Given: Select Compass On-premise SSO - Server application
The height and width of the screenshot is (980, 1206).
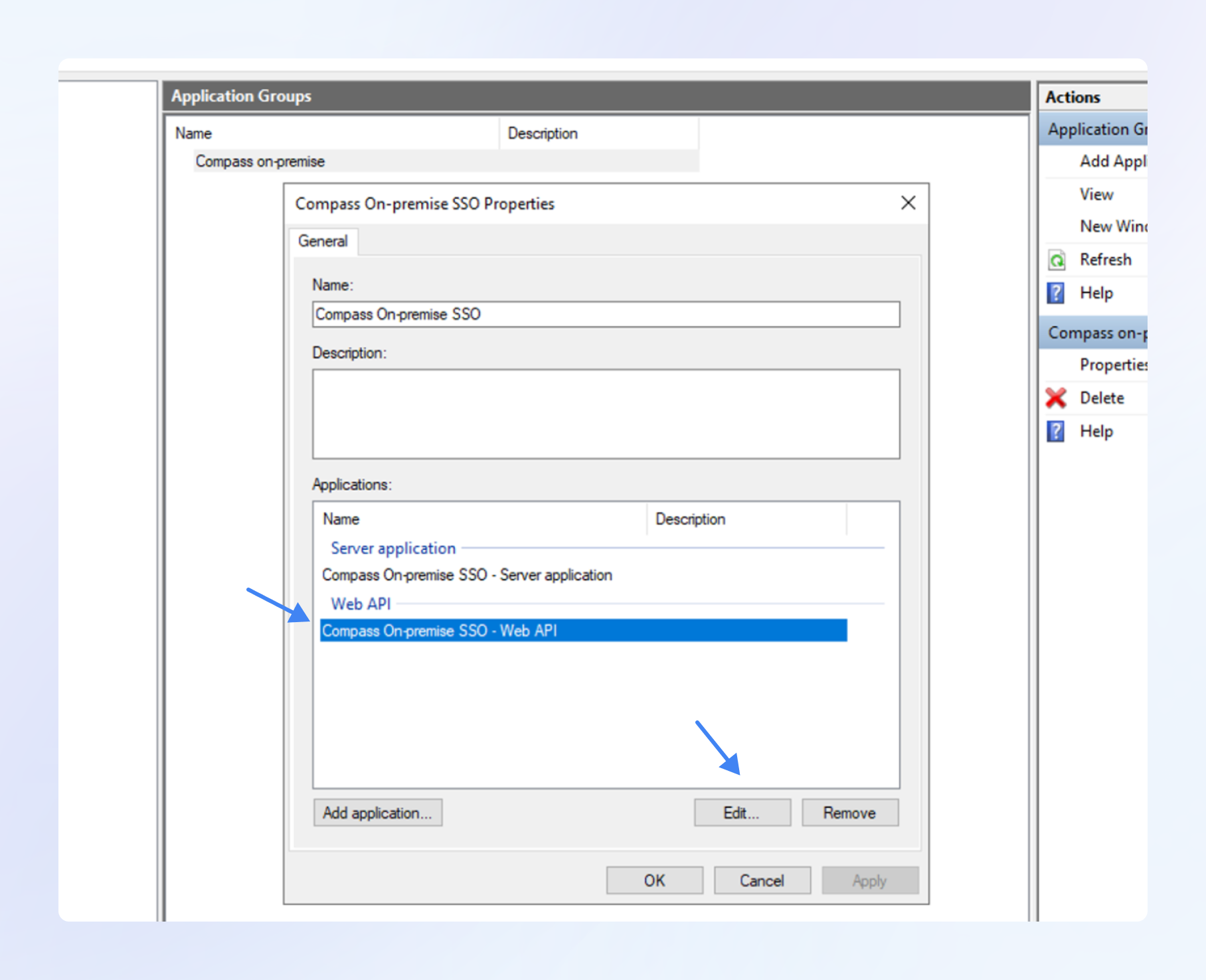Looking at the screenshot, I should pos(467,575).
